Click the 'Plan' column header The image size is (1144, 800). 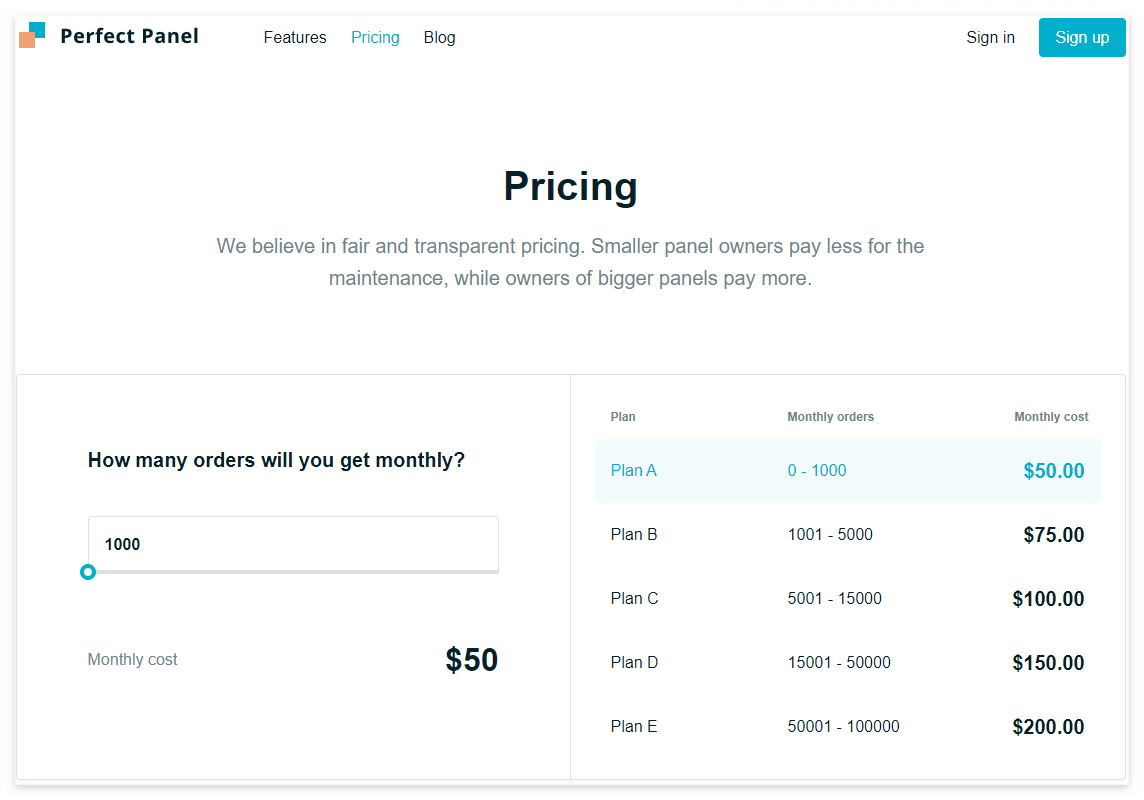[x=623, y=417]
